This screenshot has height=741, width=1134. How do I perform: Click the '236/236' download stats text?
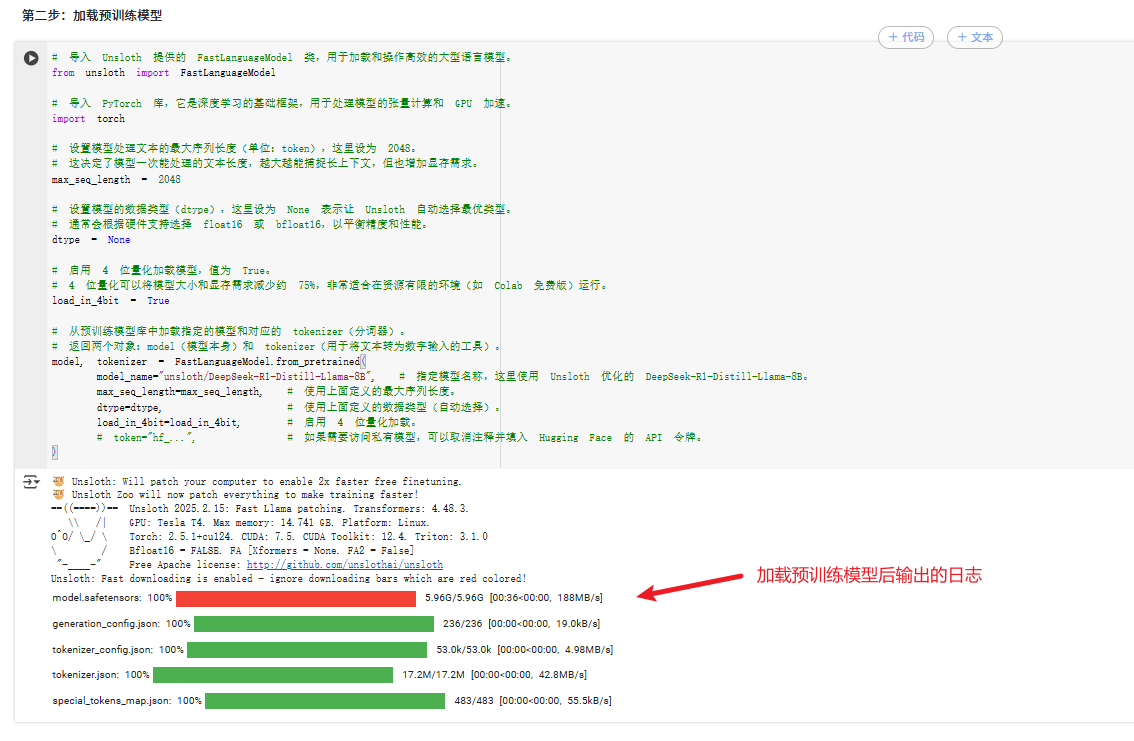[x=462, y=623]
